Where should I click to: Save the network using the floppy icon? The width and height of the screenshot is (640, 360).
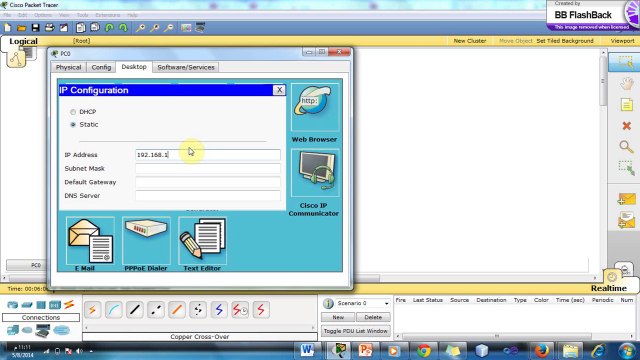pyautogui.click(x=36, y=28)
